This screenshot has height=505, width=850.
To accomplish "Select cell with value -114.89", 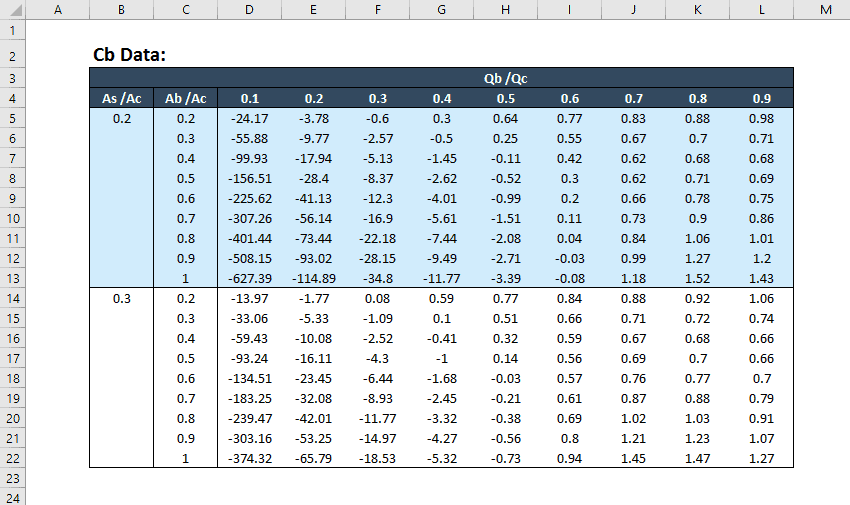I will click(313, 279).
